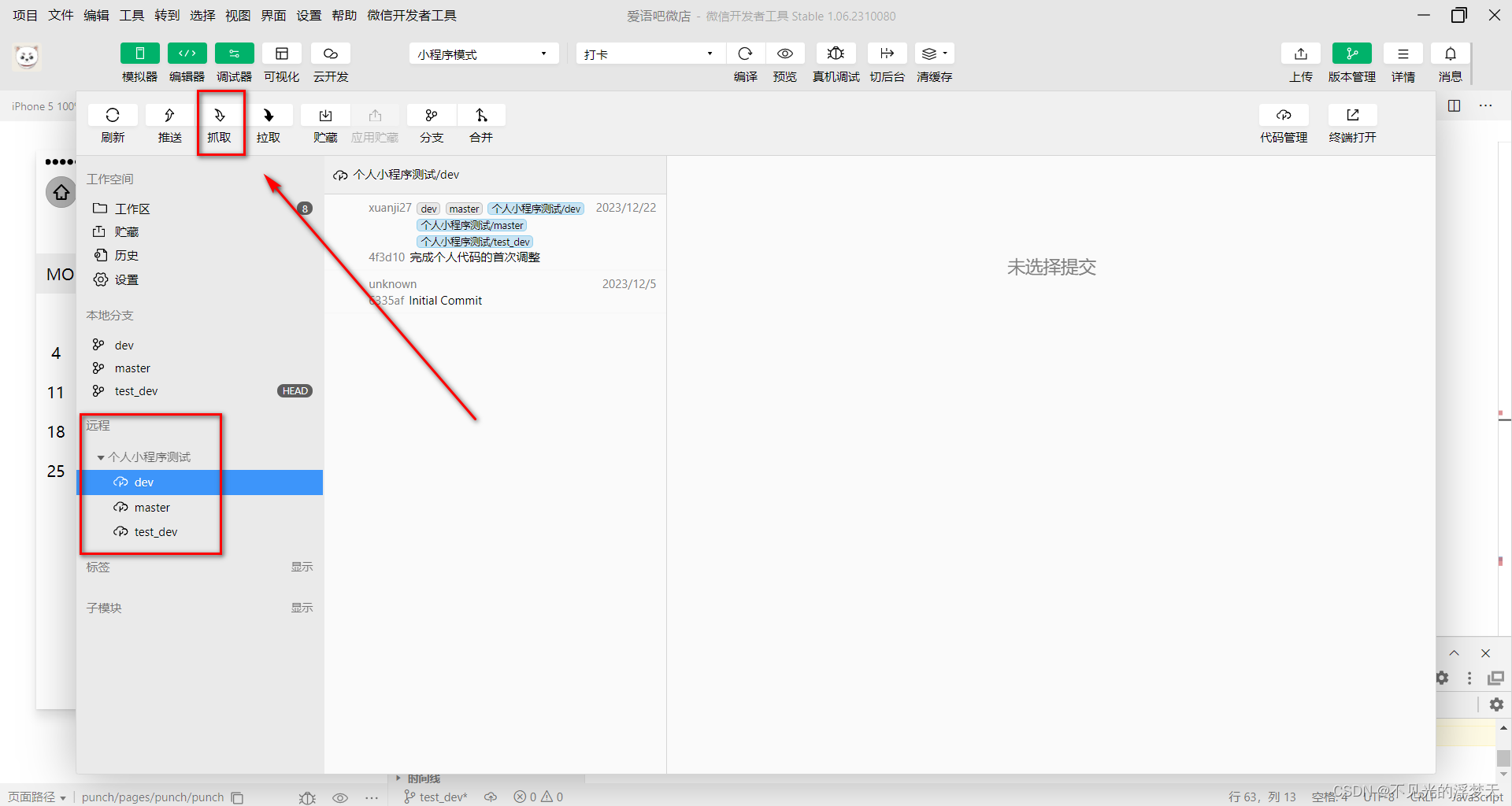Screen dimensions: 1512x806
Task: Open the 编辑 menu
Action: [96, 15]
